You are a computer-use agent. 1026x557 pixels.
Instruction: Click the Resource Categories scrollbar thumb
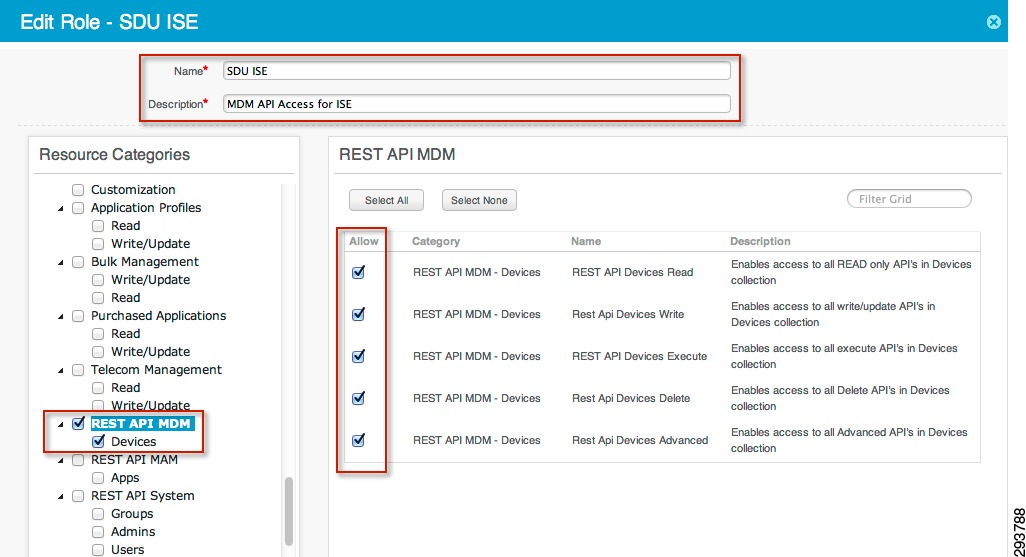click(289, 511)
